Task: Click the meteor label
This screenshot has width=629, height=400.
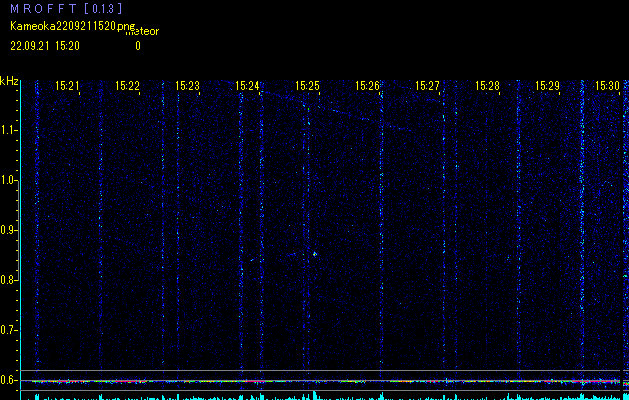Action: 143,31
